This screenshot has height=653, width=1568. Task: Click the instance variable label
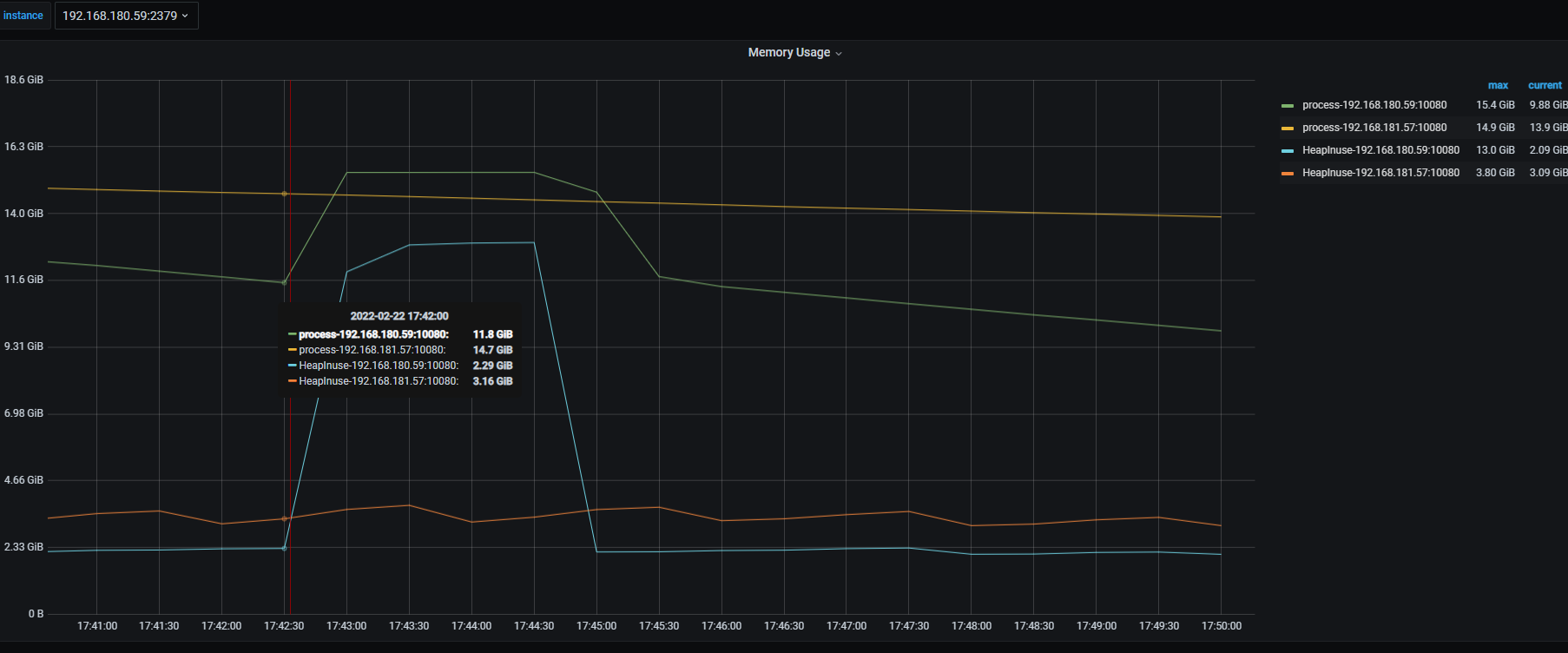(x=23, y=16)
